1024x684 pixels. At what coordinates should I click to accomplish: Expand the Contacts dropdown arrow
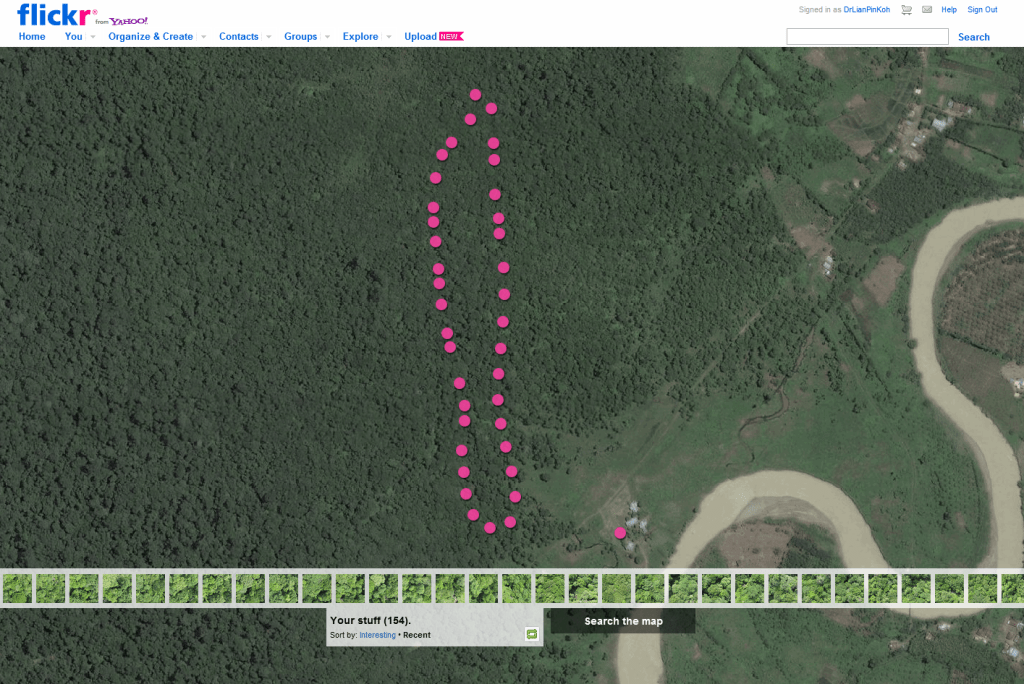pyautogui.click(x=269, y=37)
